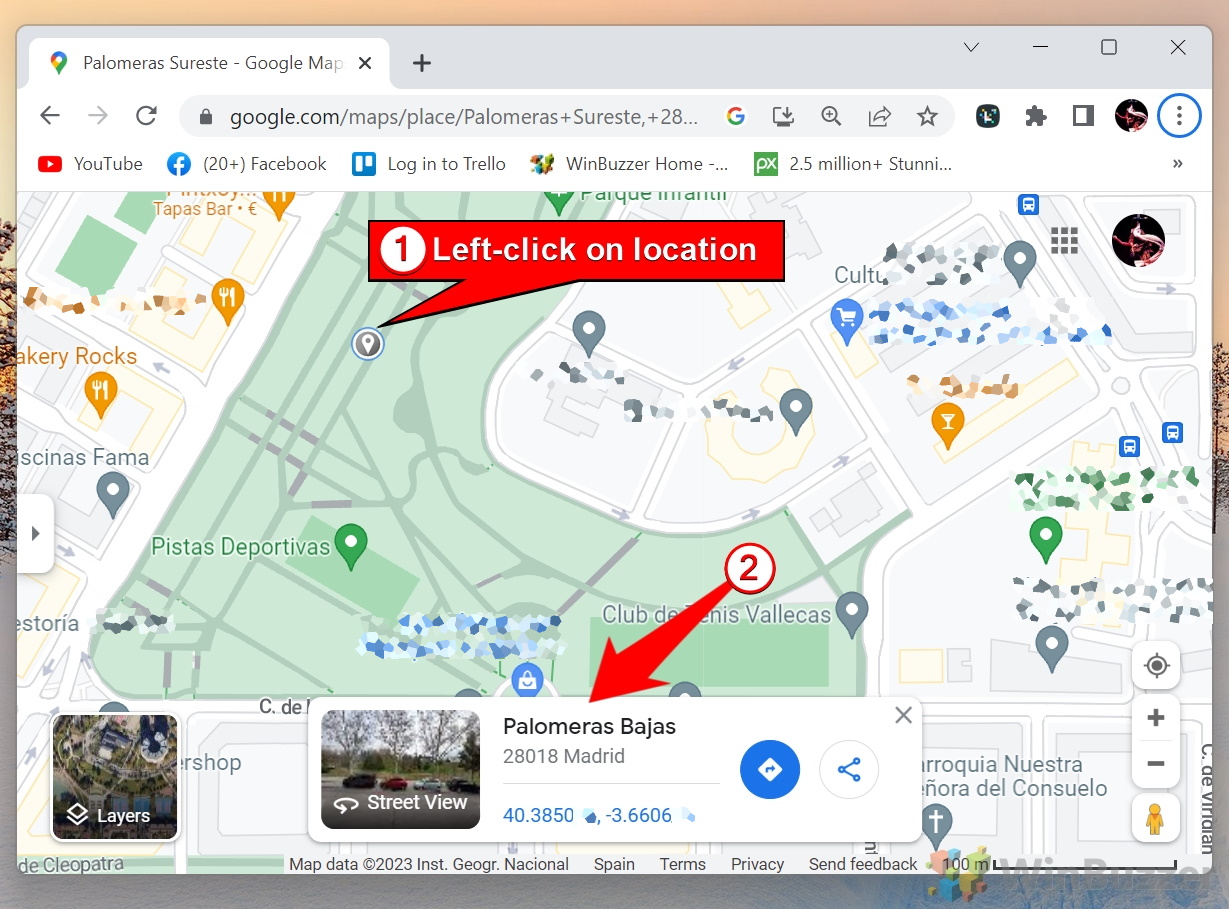Click the Map data ©2023 copyright text
This screenshot has height=909, width=1229.
(429, 864)
